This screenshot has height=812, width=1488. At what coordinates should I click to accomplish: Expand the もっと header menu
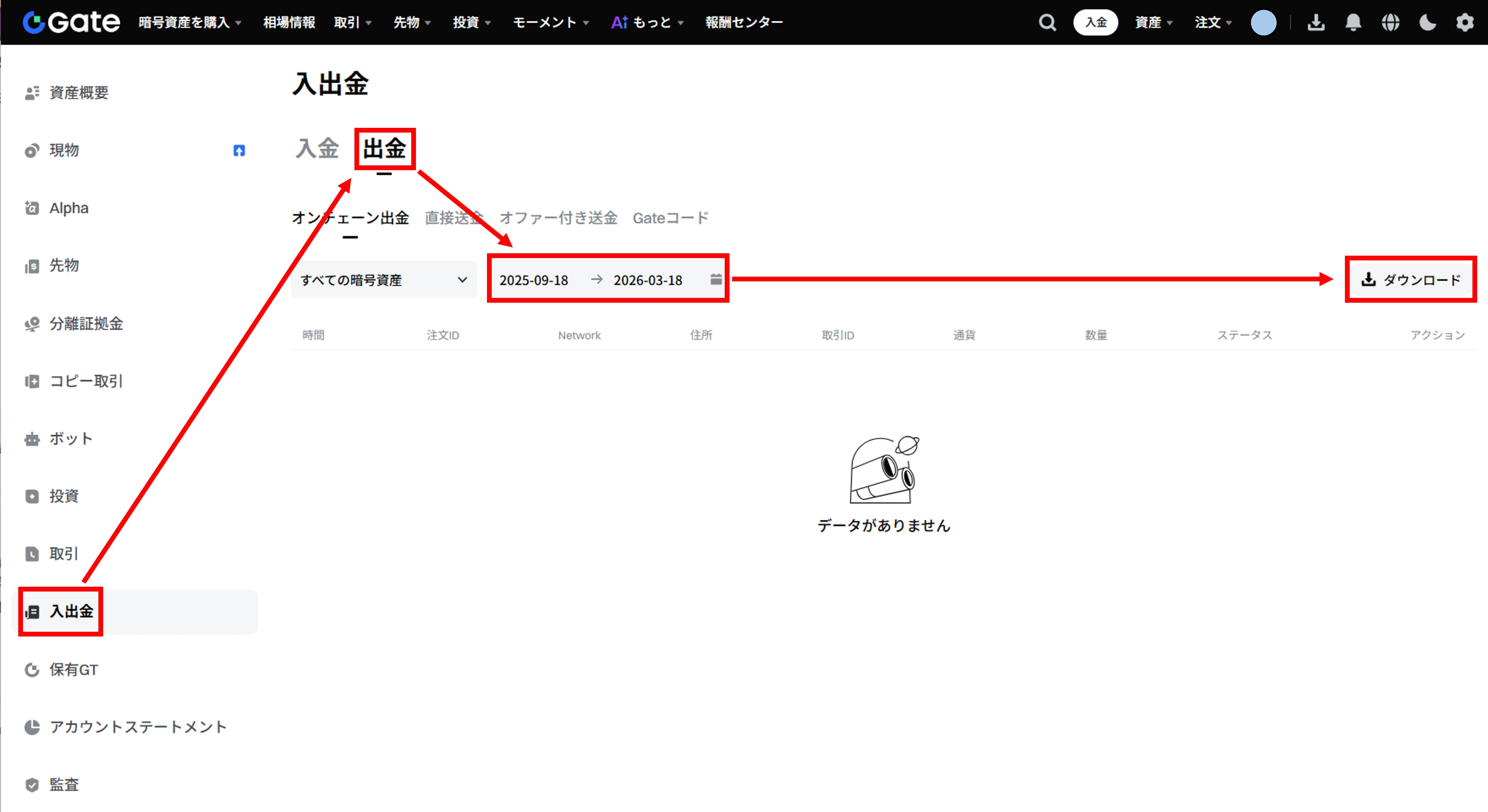coord(648,23)
